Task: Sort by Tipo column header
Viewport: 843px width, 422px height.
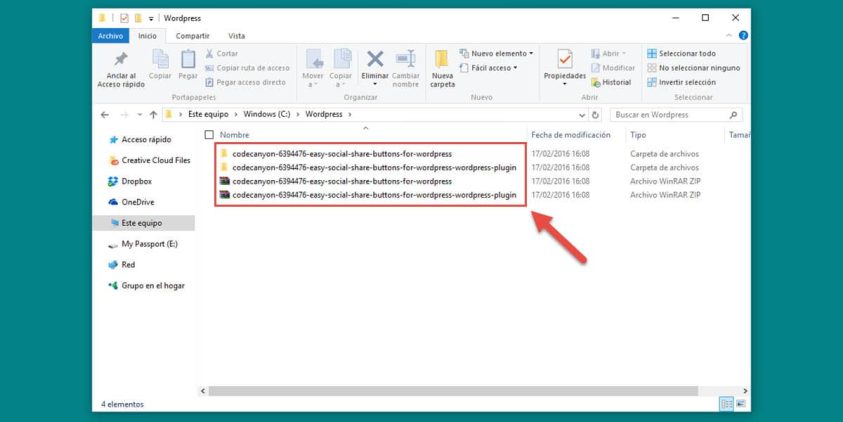Action: coord(638,135)
